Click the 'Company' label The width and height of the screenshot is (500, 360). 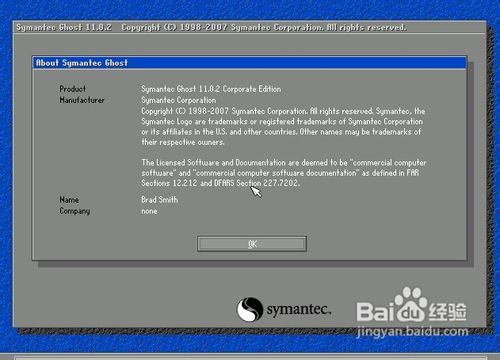click(x=75, y=211)
